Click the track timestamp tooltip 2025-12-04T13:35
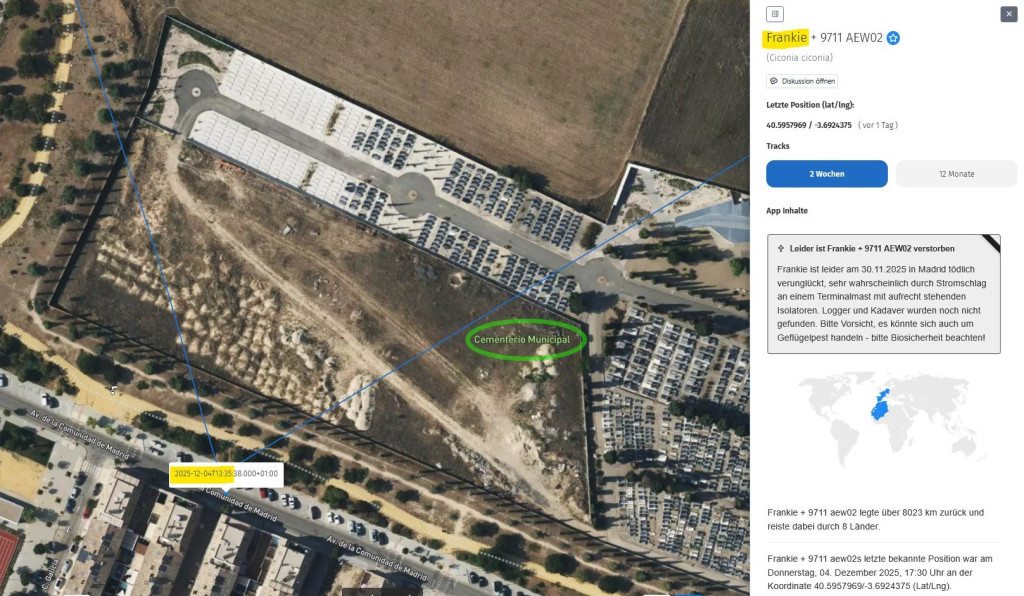The height and width of the screenshot is (596, 1024). click(x=226, y=474)
